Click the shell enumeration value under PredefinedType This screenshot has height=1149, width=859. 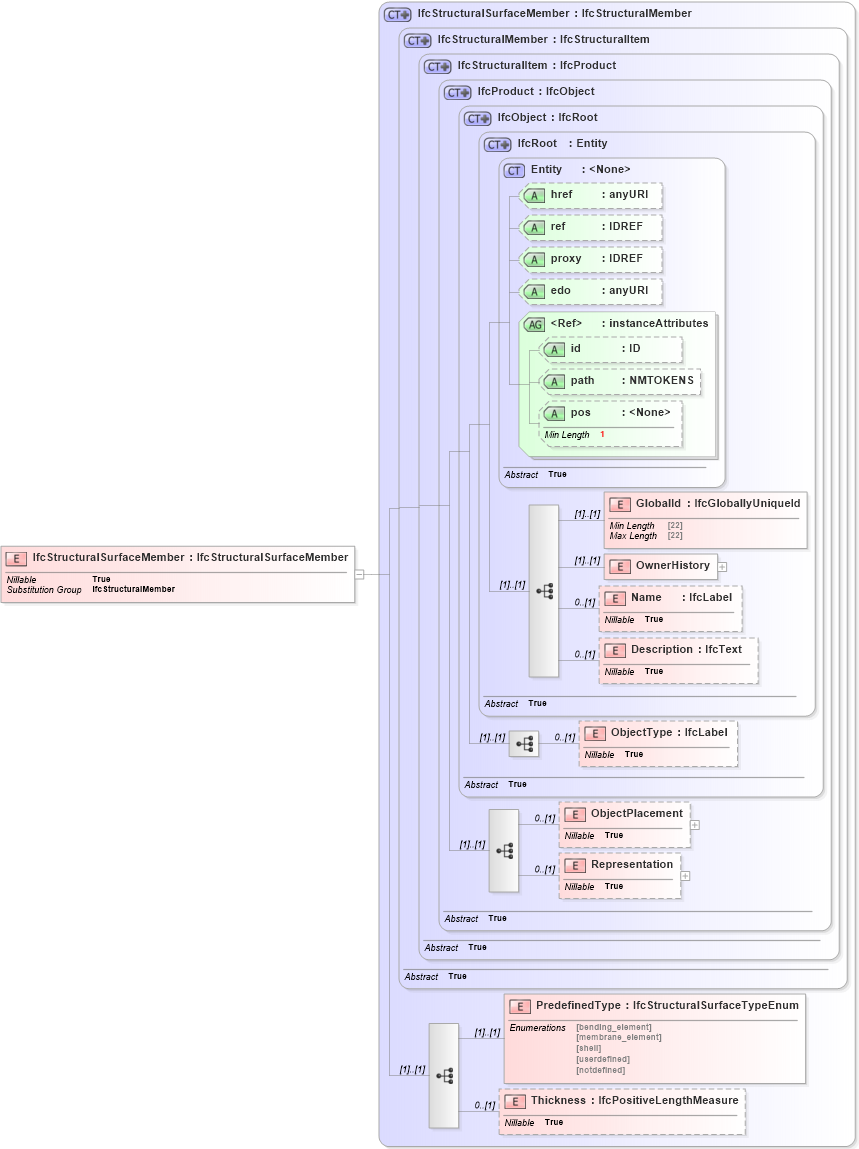pos(590,1048)
